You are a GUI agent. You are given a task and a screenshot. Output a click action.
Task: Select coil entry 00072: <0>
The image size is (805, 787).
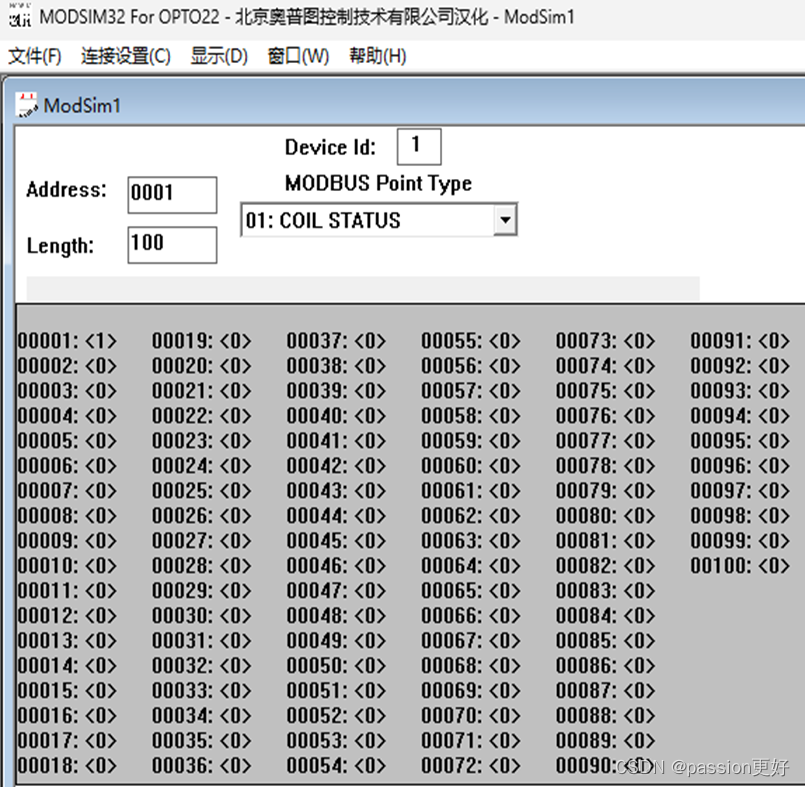pyautogui.click(x=471, y=765)
